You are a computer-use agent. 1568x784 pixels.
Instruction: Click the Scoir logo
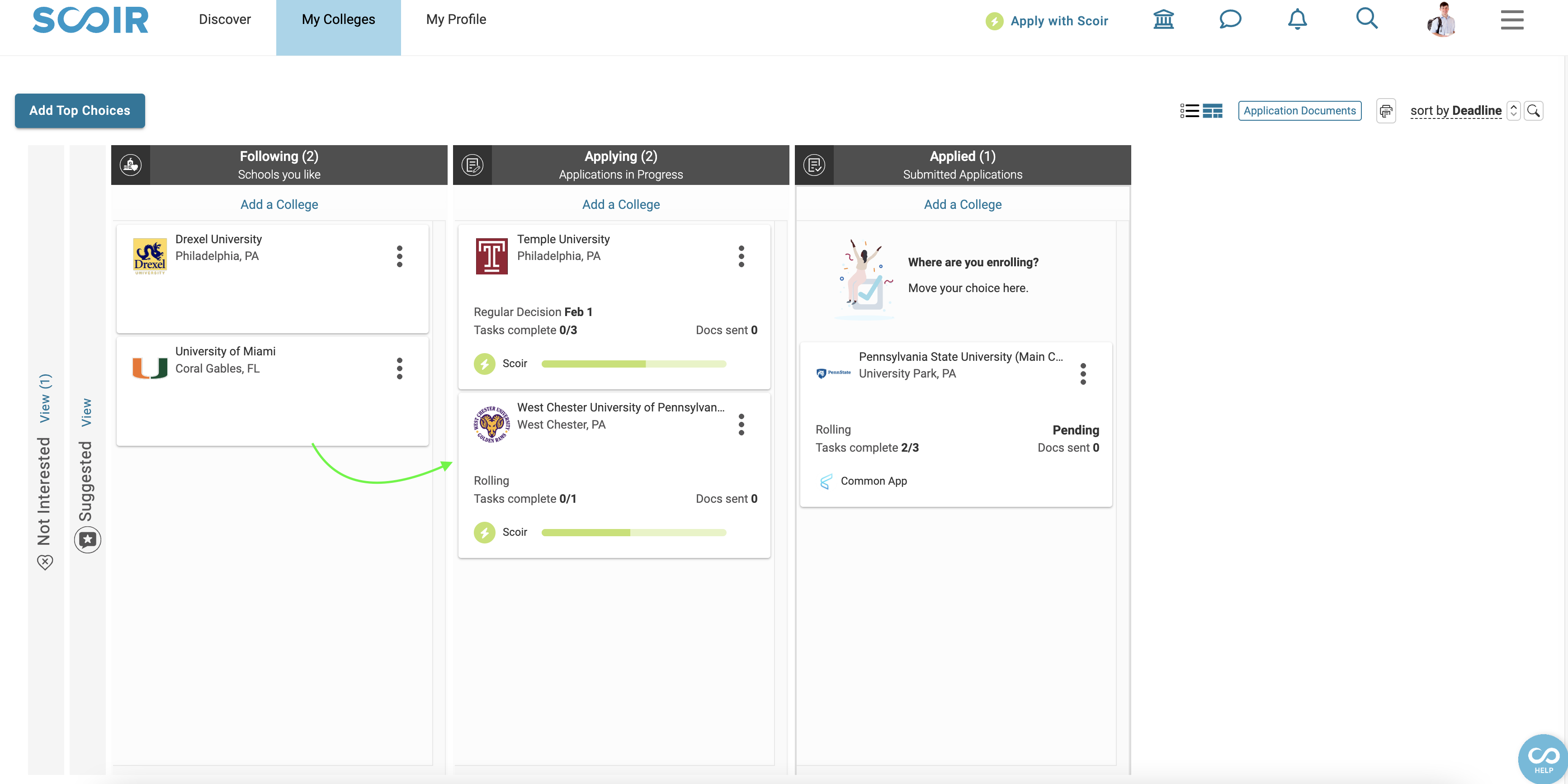pos(90,20)
